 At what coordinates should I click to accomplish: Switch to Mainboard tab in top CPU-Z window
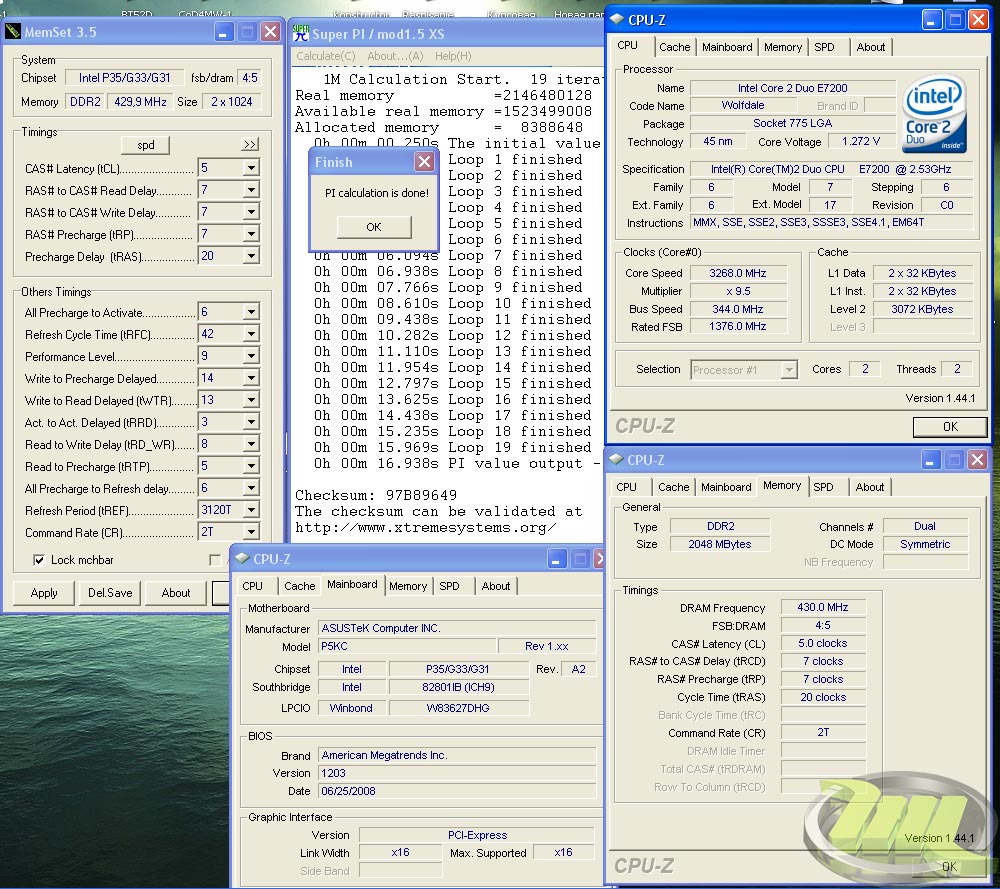(727, 47)
